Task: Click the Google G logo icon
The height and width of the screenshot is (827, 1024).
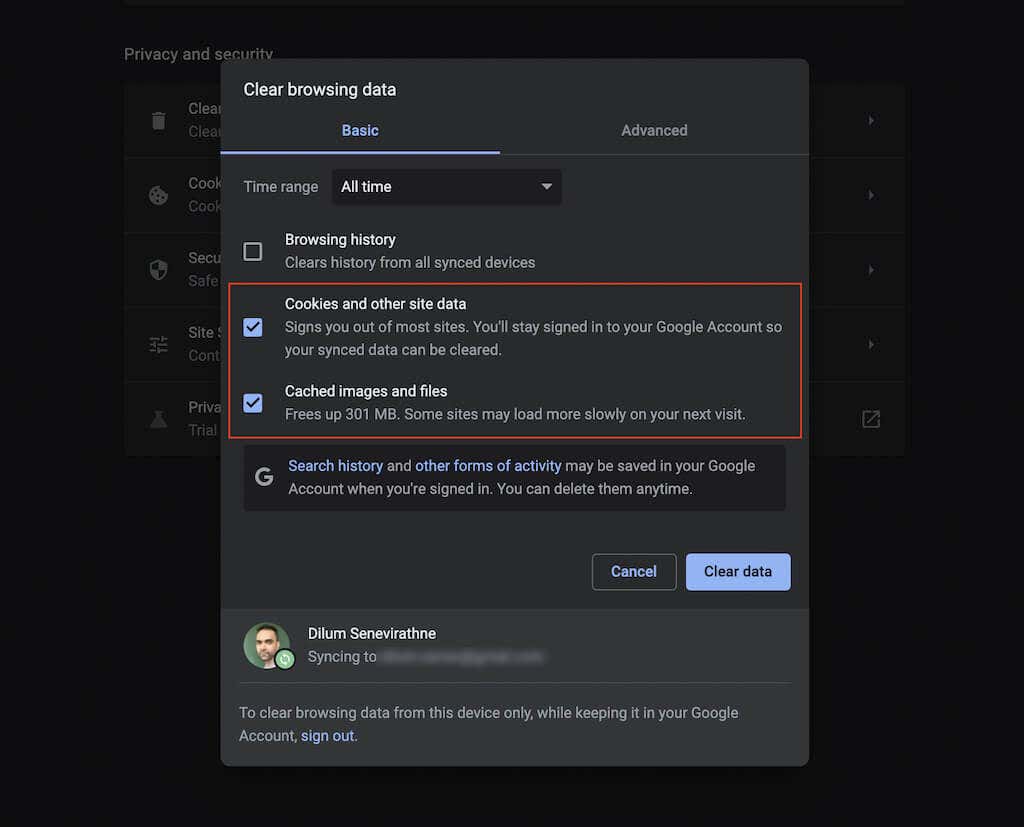Action: (264, 477)
